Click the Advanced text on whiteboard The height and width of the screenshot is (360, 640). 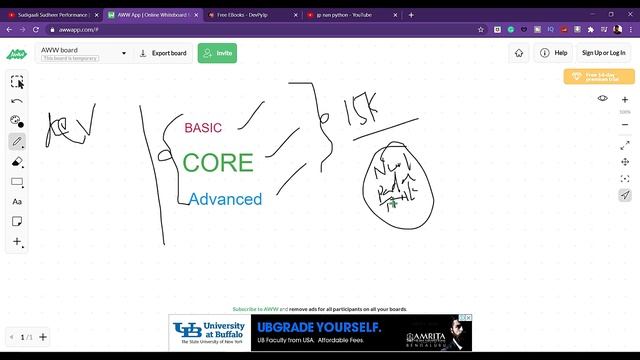tap(225, 199)
